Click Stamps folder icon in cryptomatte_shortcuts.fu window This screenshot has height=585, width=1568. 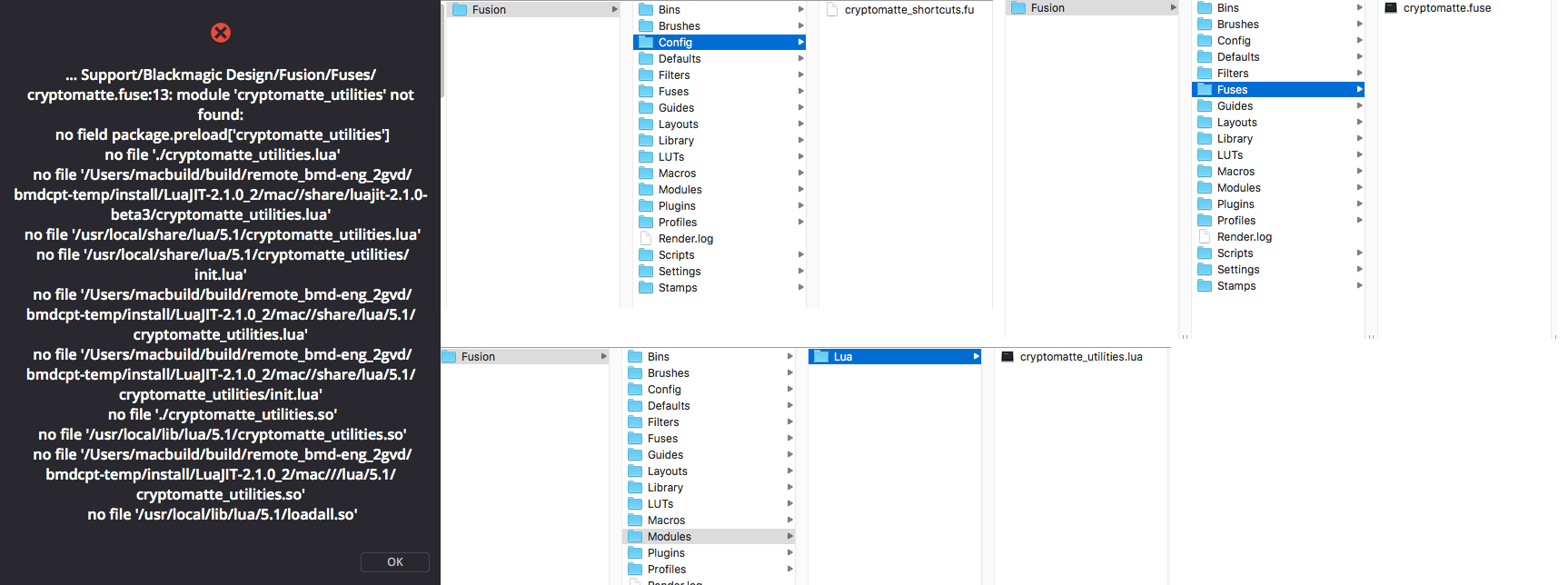click(646, 288)
